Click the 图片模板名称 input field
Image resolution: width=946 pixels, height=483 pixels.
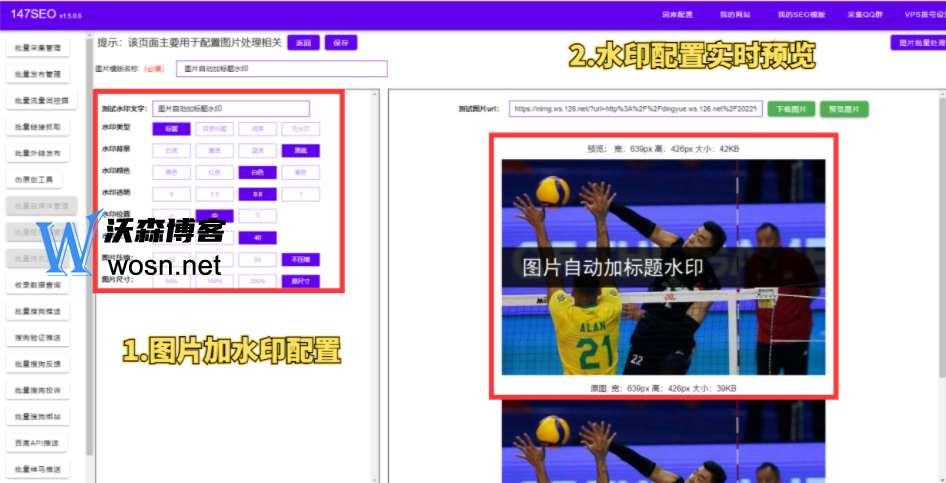click(x=280, y=69)
